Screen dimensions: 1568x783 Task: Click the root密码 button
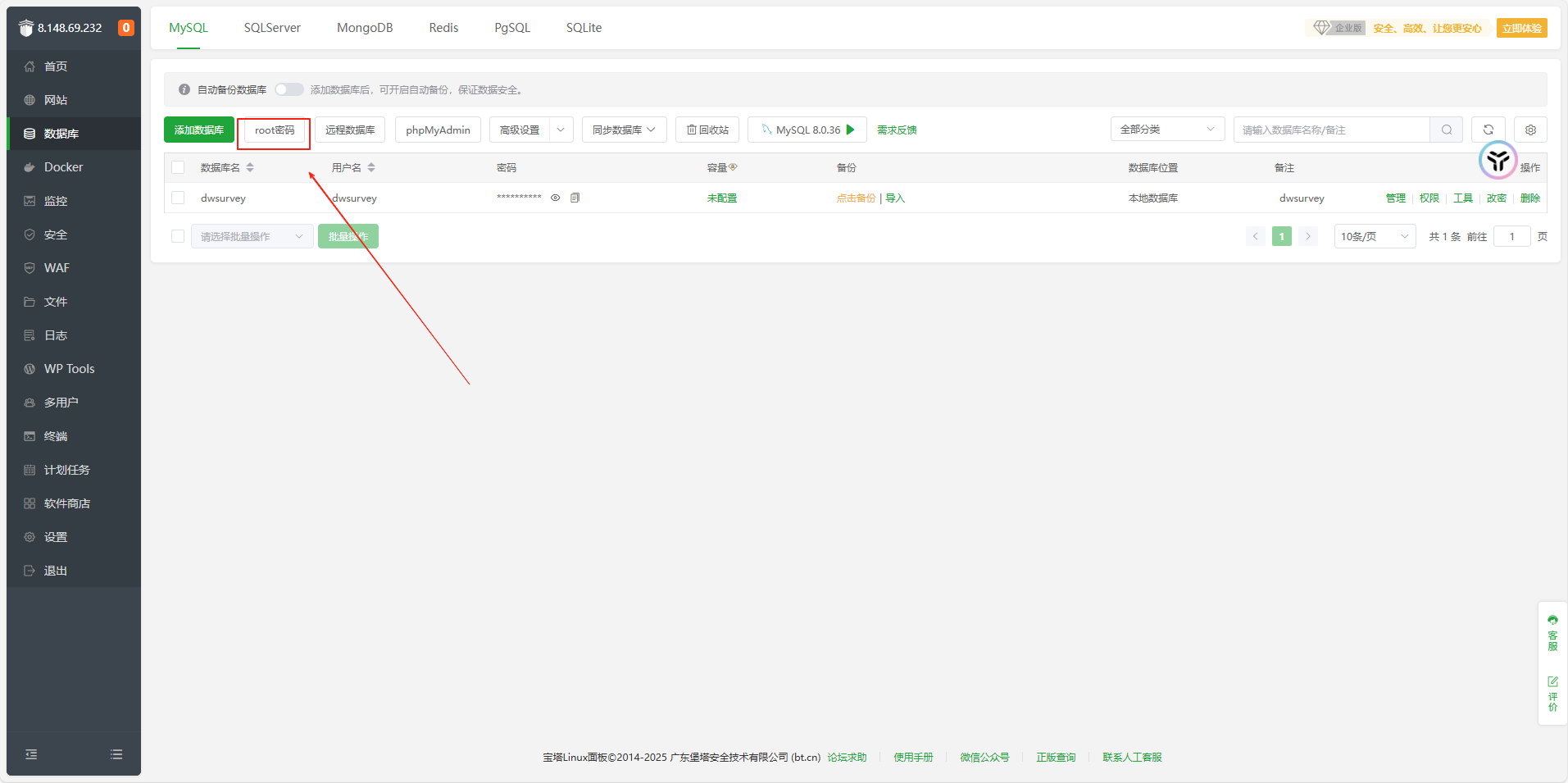274,130
